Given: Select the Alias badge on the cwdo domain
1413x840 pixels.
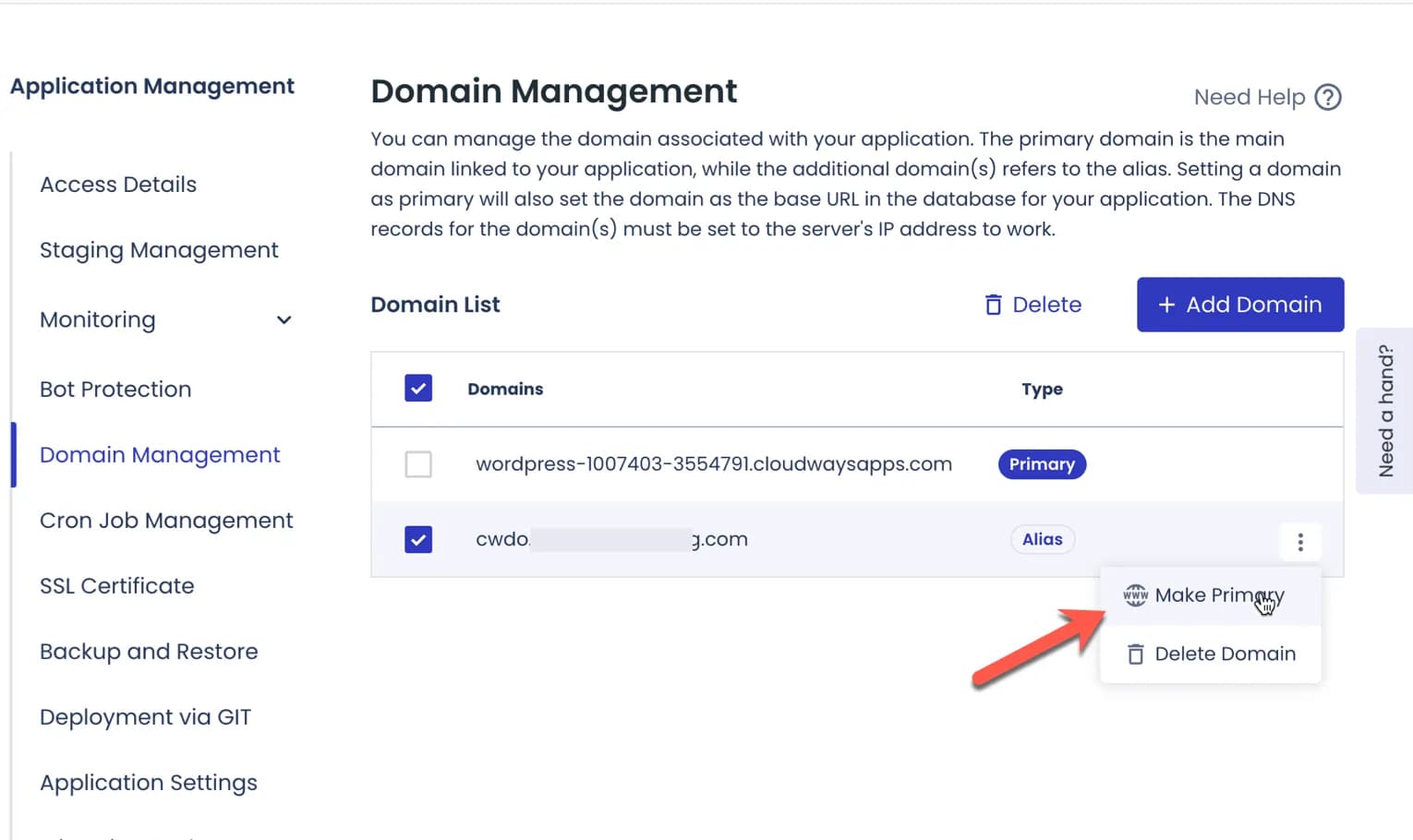Looking at the screenshot, I should [x=1042, y=539].
